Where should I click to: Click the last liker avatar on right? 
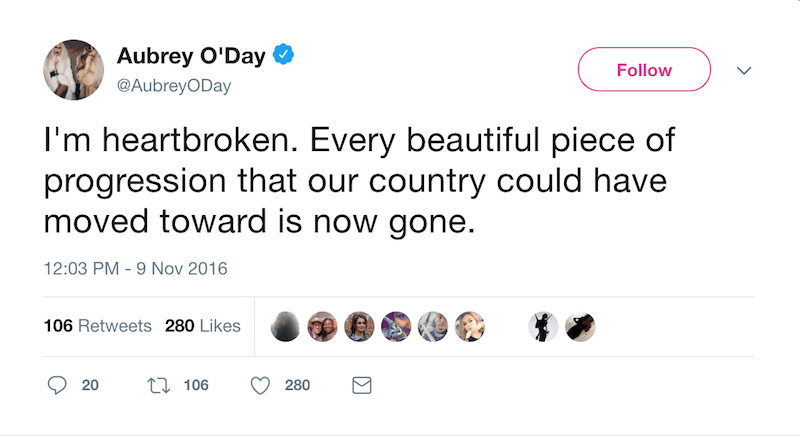[580, 326]
